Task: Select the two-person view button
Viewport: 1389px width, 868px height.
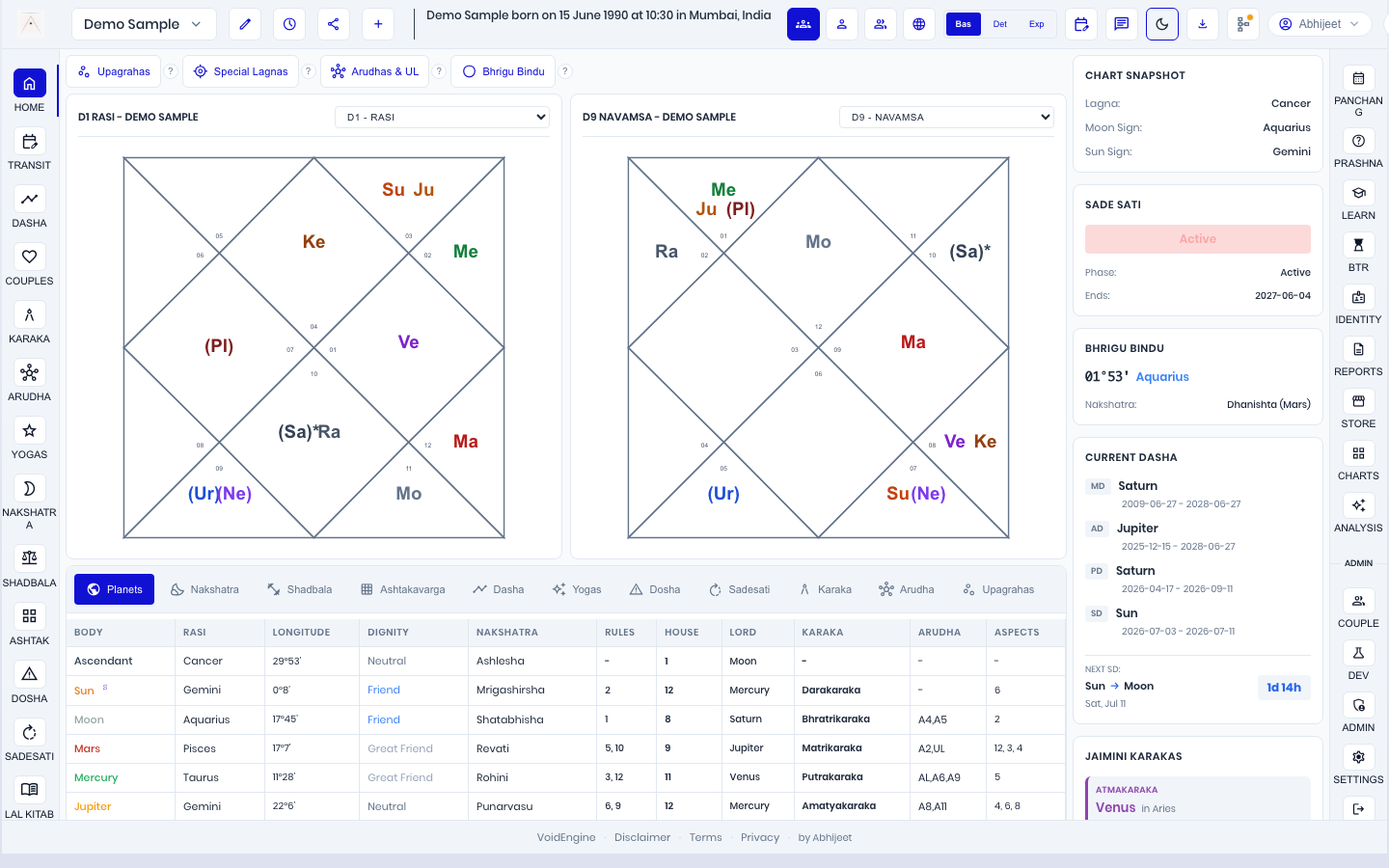Action: pyautogui.click(x=881, y=24)
